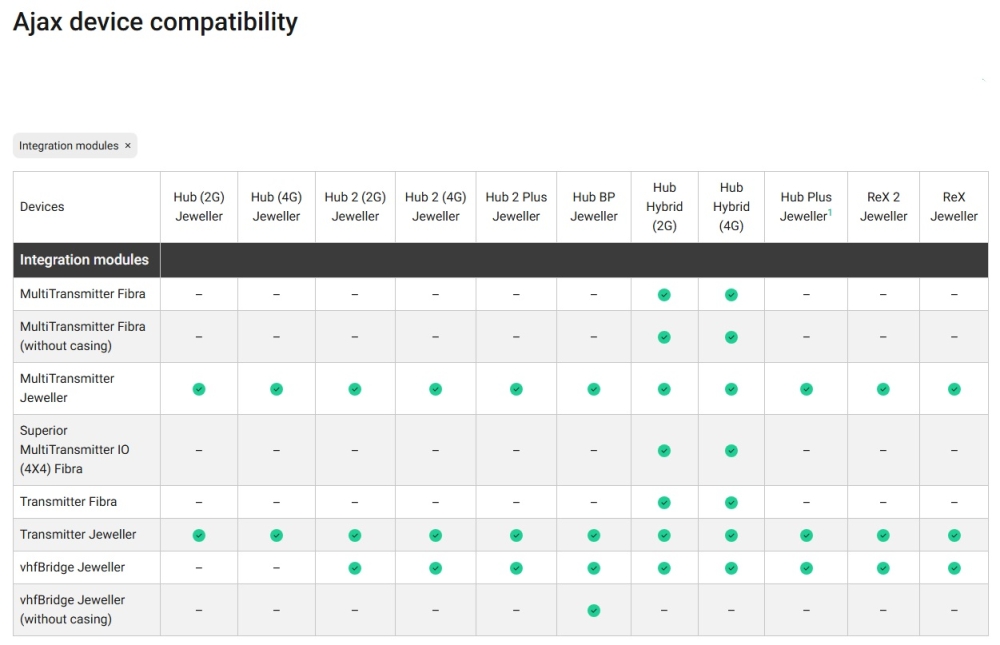Select the MultiTransmitter Fibra row label

(82, 294)
